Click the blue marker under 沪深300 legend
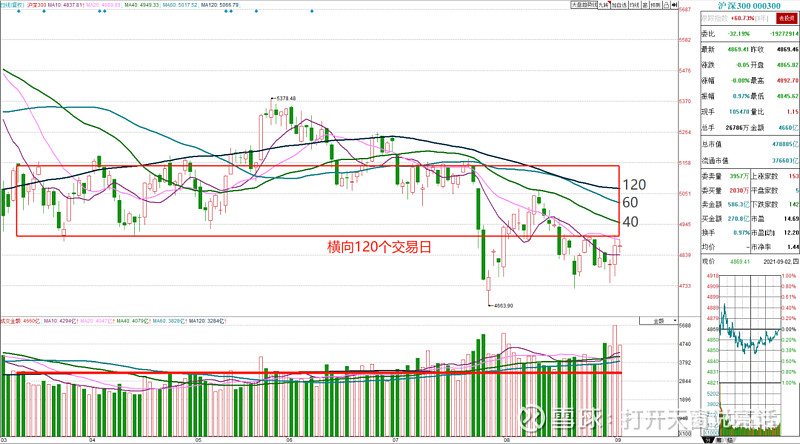800x444 pixels. pyautogui.click(x=44, y=11)
